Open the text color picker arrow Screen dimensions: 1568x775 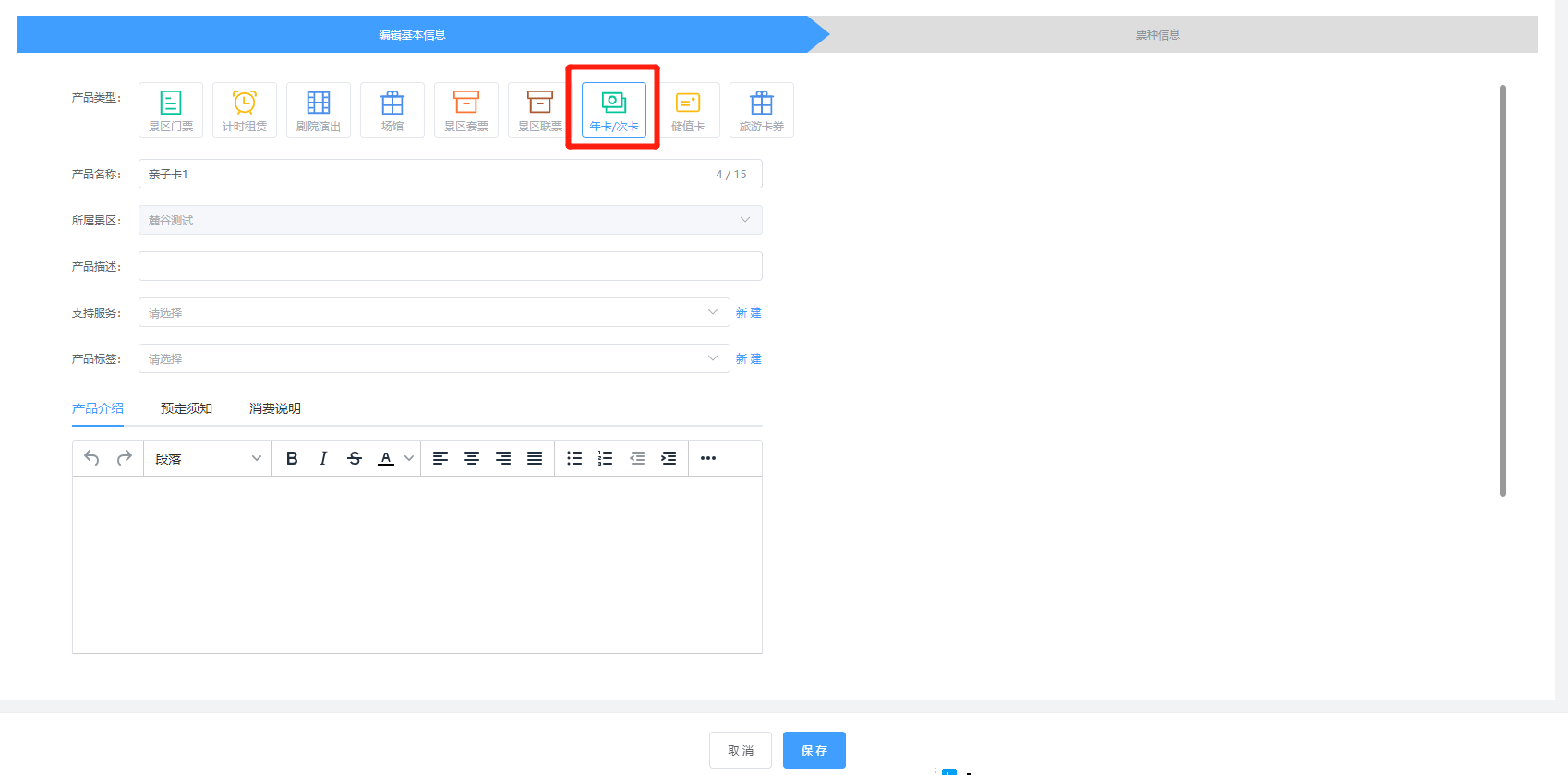[x=409, y=458]
